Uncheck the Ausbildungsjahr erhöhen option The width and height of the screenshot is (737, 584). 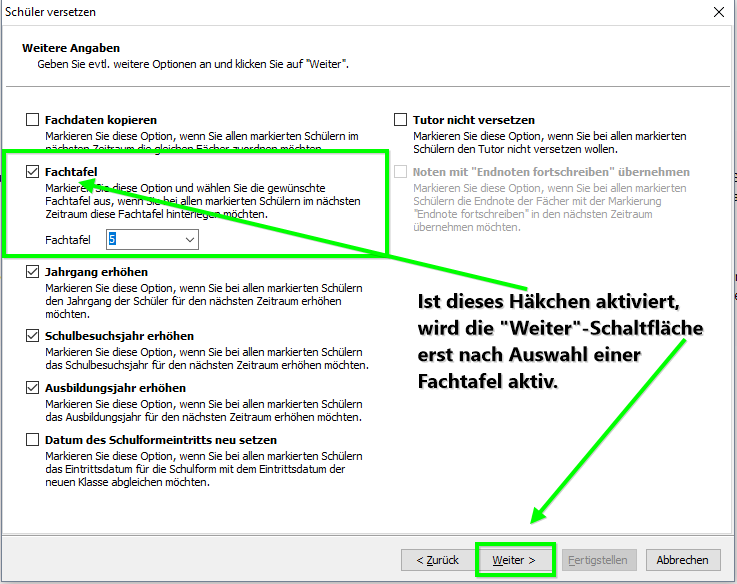point(32,388)
